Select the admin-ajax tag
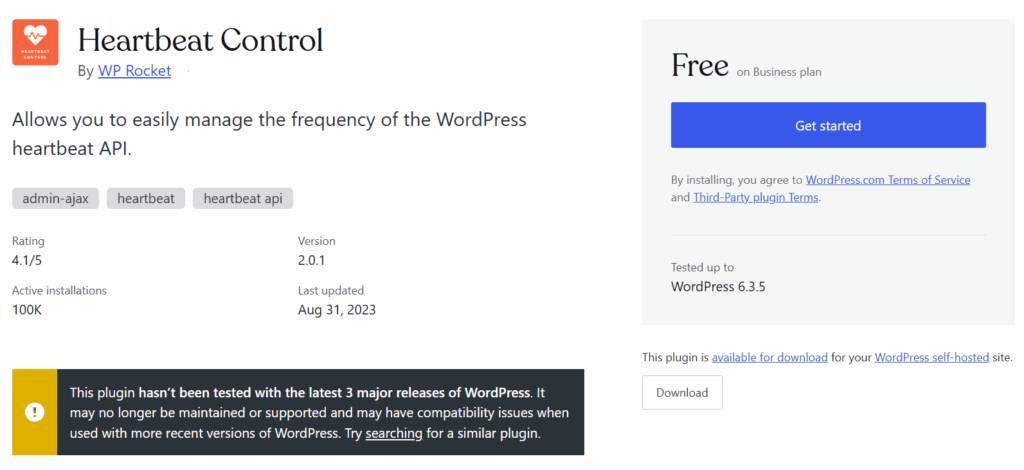 [55, 198]
